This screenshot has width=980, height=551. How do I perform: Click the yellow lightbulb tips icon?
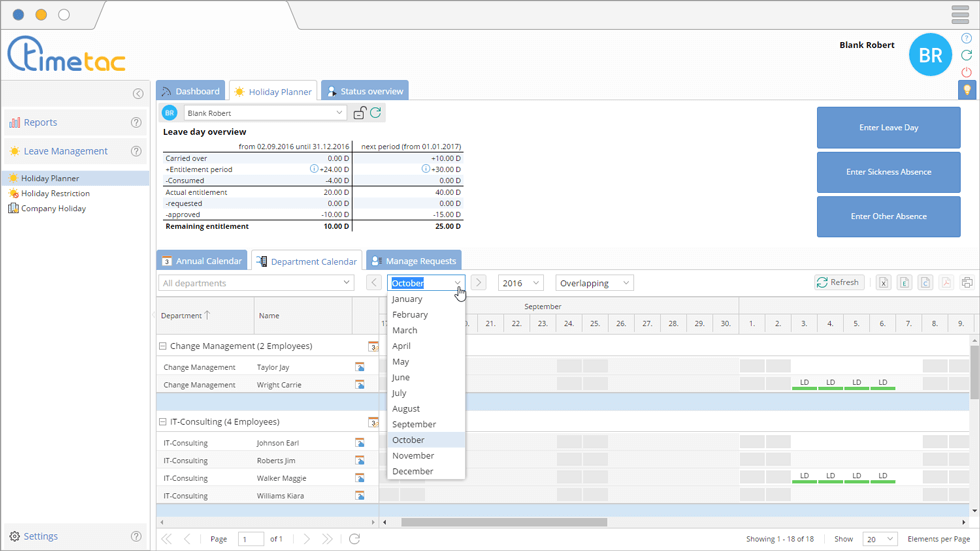coord(967,90)
